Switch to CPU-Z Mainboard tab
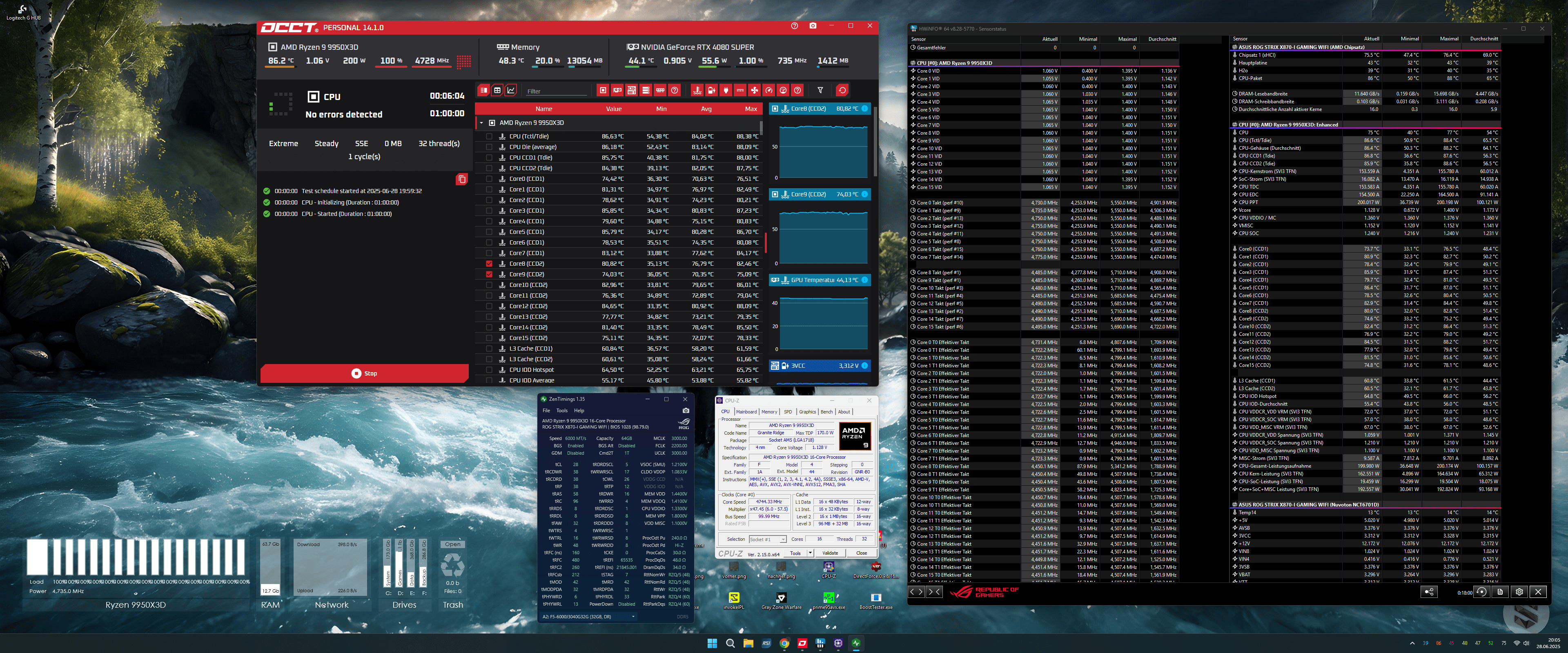This screenshot has height=653, width=1568. coord(746,412)
